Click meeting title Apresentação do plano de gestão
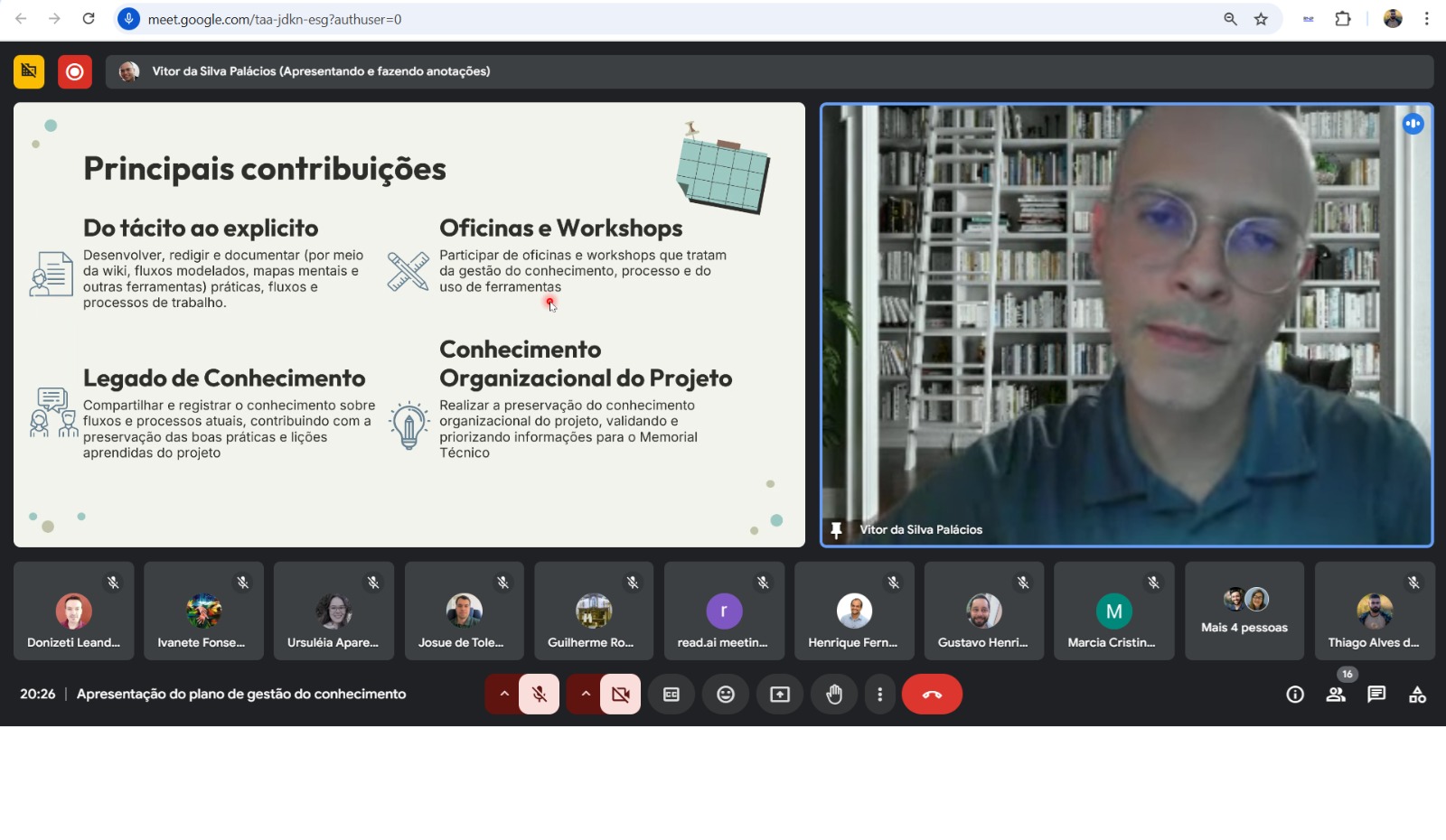Image resolution: width=1446 pixels, height=840 pixels. [x=241, y=695]
